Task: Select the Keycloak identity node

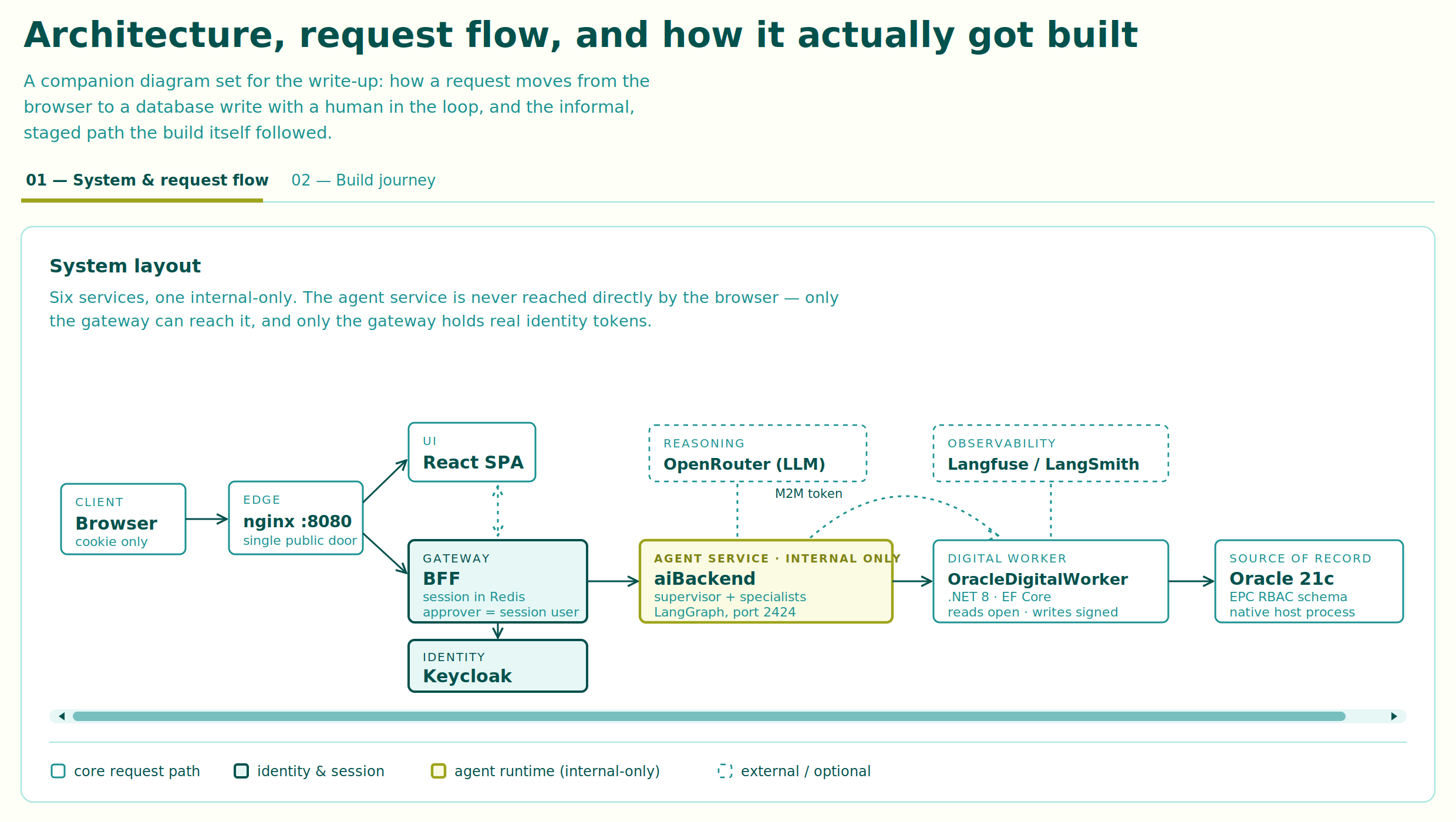Action: click(x=498, y=666)
